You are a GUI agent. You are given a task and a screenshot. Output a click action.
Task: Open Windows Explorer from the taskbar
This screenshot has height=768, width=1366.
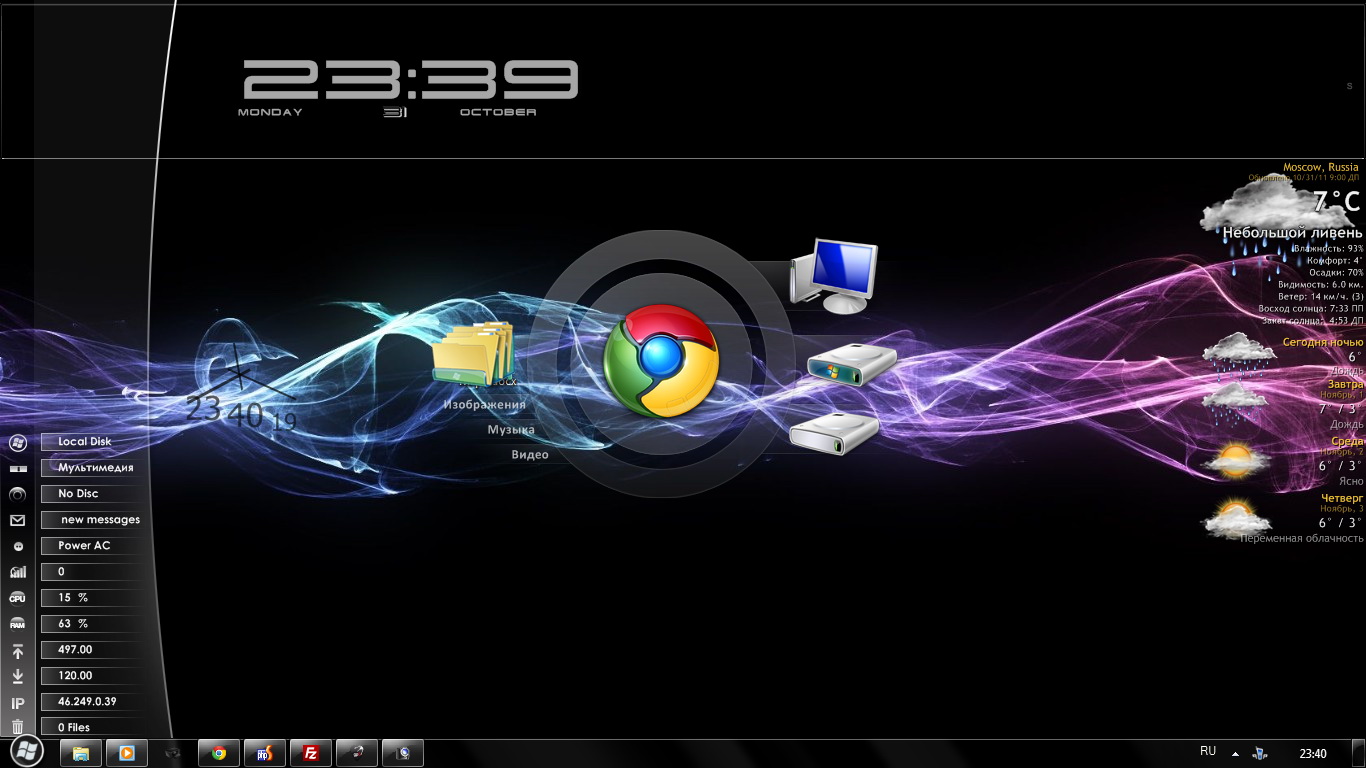(81, 753)
